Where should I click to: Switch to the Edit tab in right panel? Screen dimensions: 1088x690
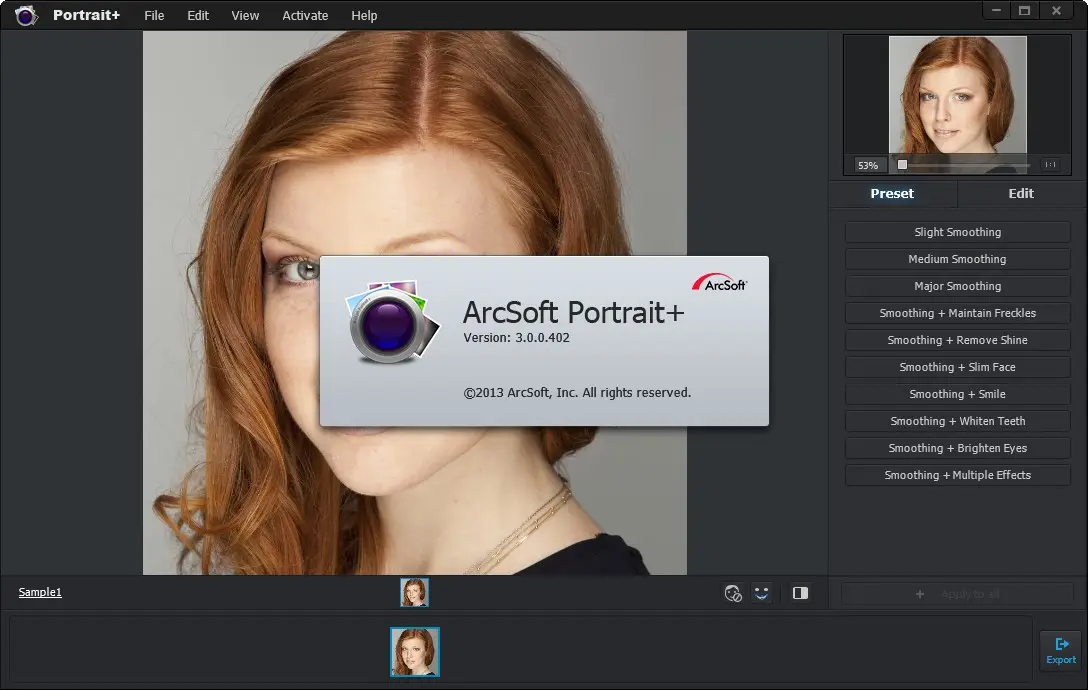[1021, 194]
